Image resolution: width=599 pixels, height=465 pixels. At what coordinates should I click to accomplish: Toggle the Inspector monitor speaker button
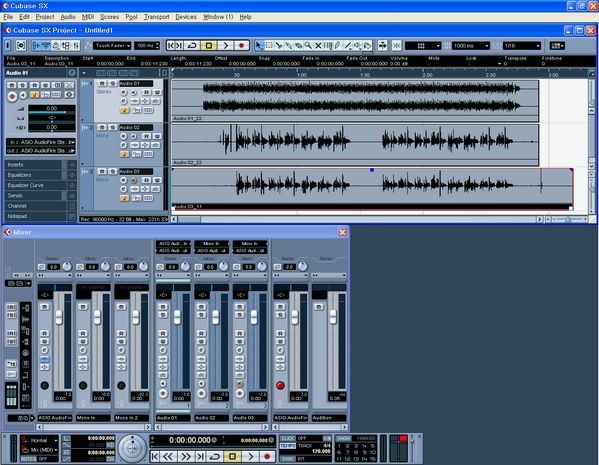coord(23,95)
